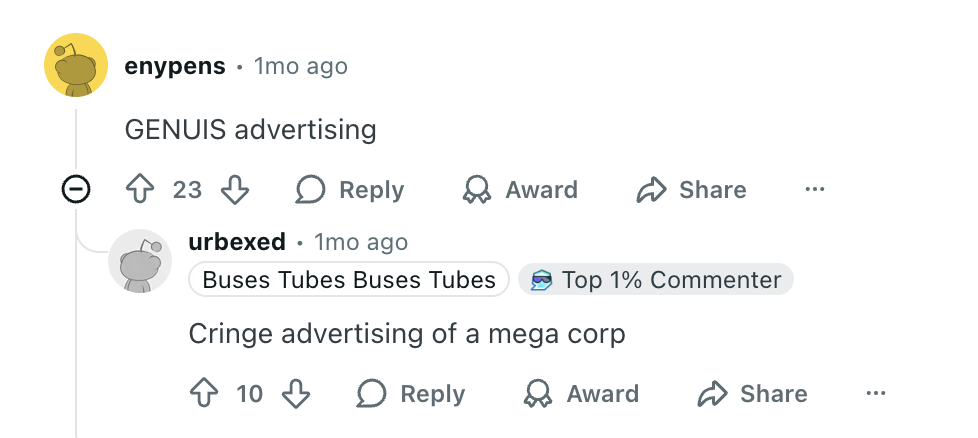The width and height of the screenshot is (978, 438).
Task: Open more options on enypens comment
Action: 815,190
